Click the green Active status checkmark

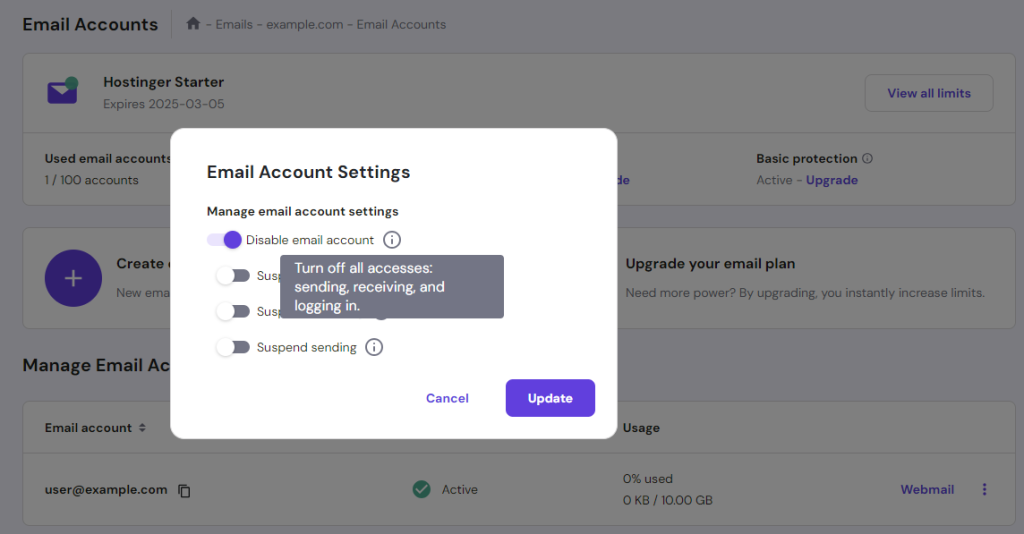click(421, 490)
